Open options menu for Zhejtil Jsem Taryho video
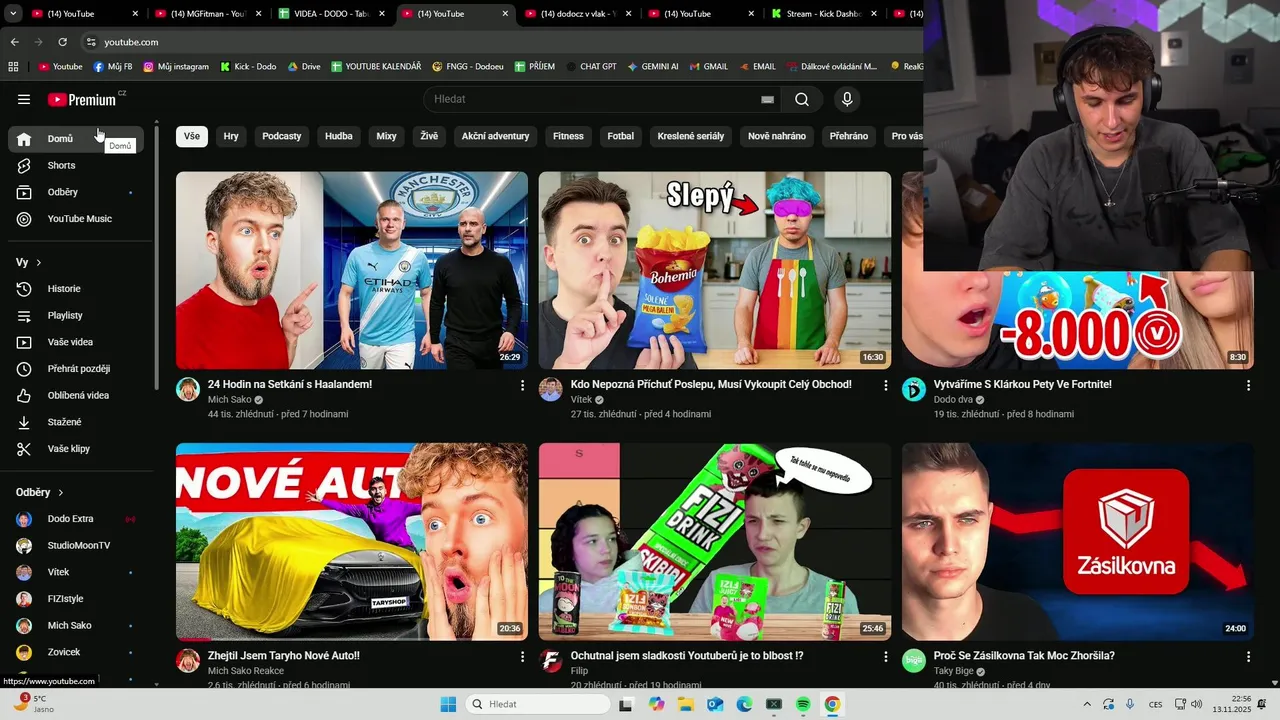 [522, 657]
